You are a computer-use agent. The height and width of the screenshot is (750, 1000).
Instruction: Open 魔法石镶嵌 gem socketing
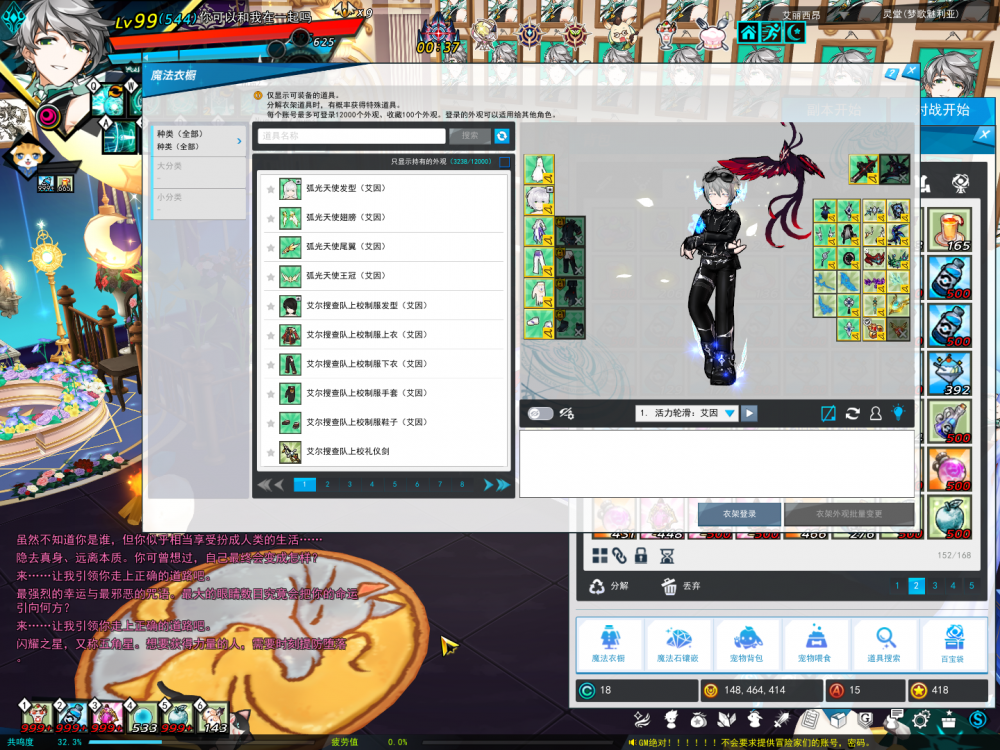pyautogui.click(x=677, y=643)
